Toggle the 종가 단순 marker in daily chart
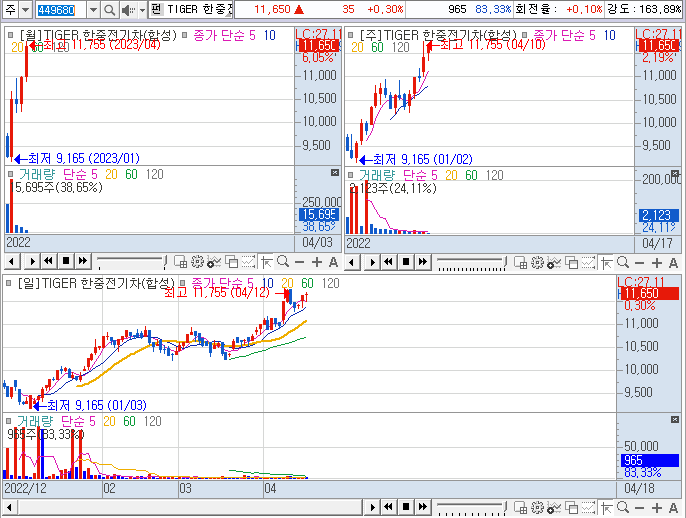The width and height of the screenshot is (686, 518). (183, 283)
